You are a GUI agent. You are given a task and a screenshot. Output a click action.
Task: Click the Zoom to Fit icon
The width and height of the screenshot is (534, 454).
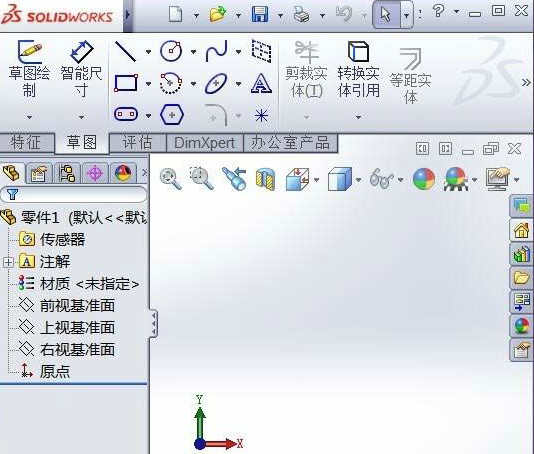click(171, 179)
